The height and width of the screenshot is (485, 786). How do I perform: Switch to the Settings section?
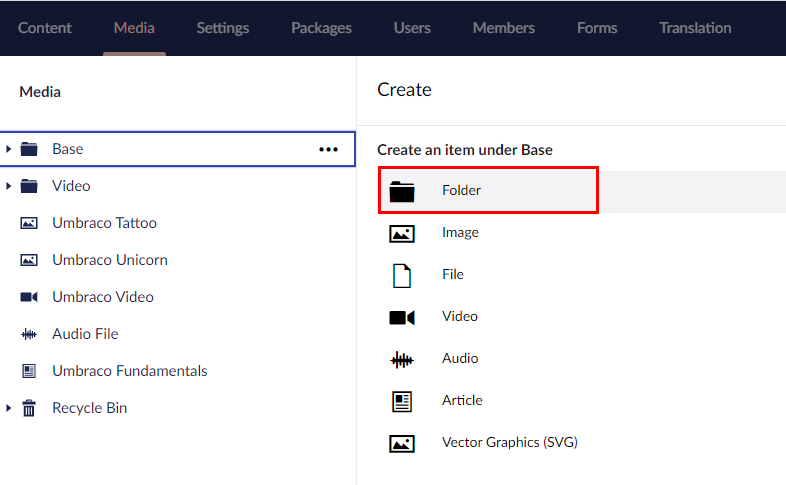pyautogui.click(x=222, y=28)
